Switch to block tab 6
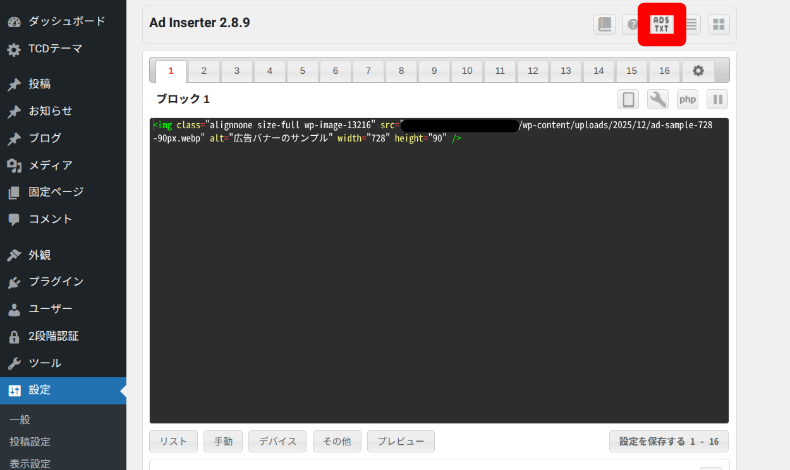Viewport: 790px width, 470px height. click(335, 71)
